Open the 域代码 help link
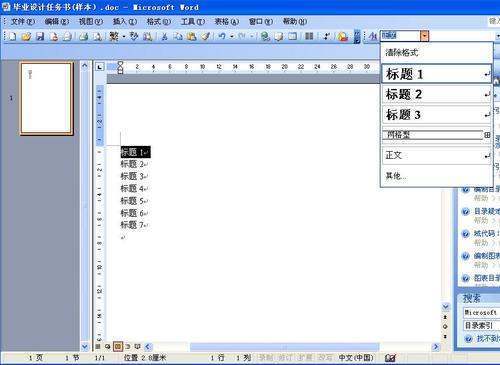This screenshot has height=365, width=500. tap(486, 233)
